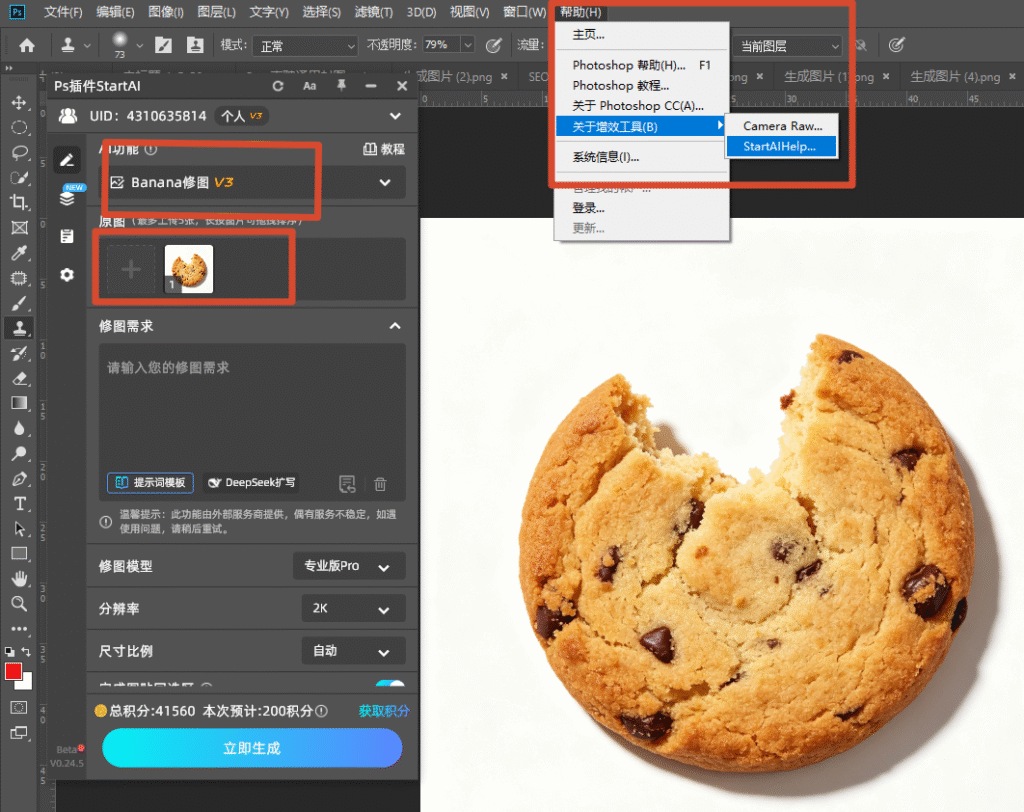Clear the prompt with trash icon
Image resolution: width=1024 pixels, height=812 pixels.
[x=380, y=484]
